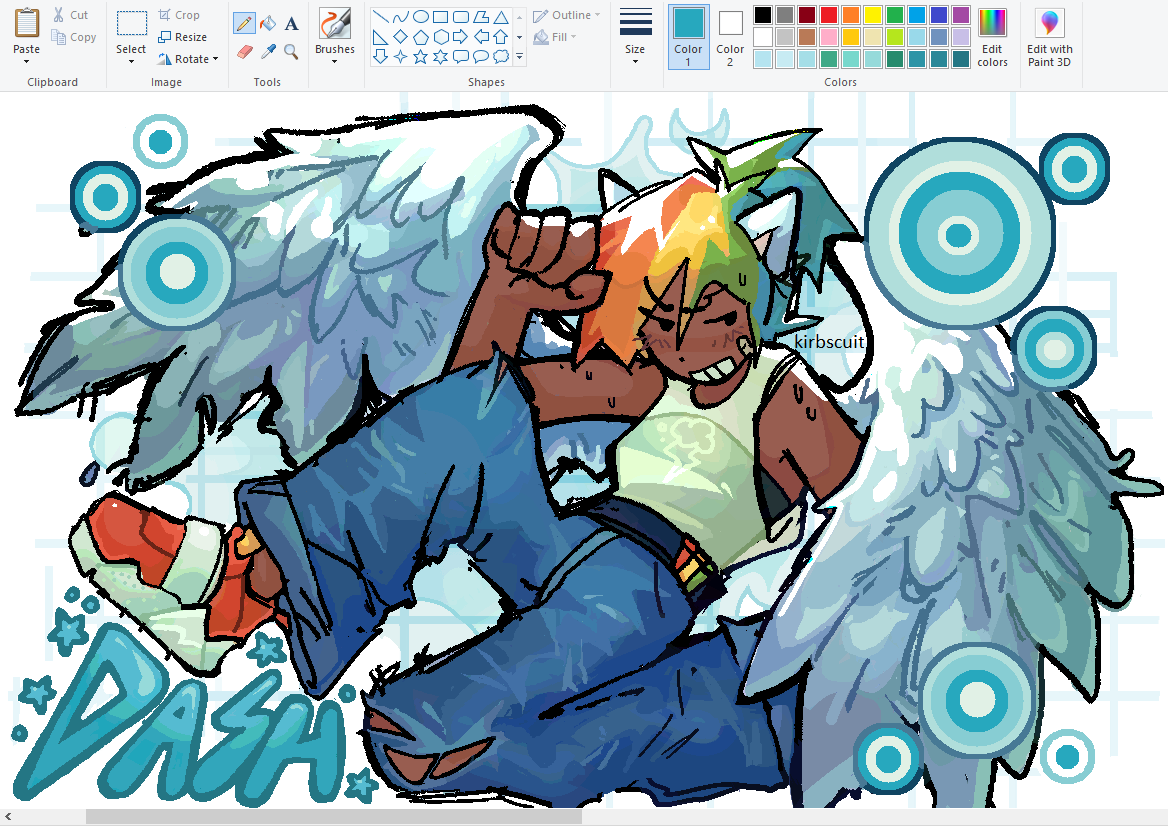Click the horizontal scrollbar thumb
The height and width of the screenshot is (826, 1168).
(x=334, y=817)
